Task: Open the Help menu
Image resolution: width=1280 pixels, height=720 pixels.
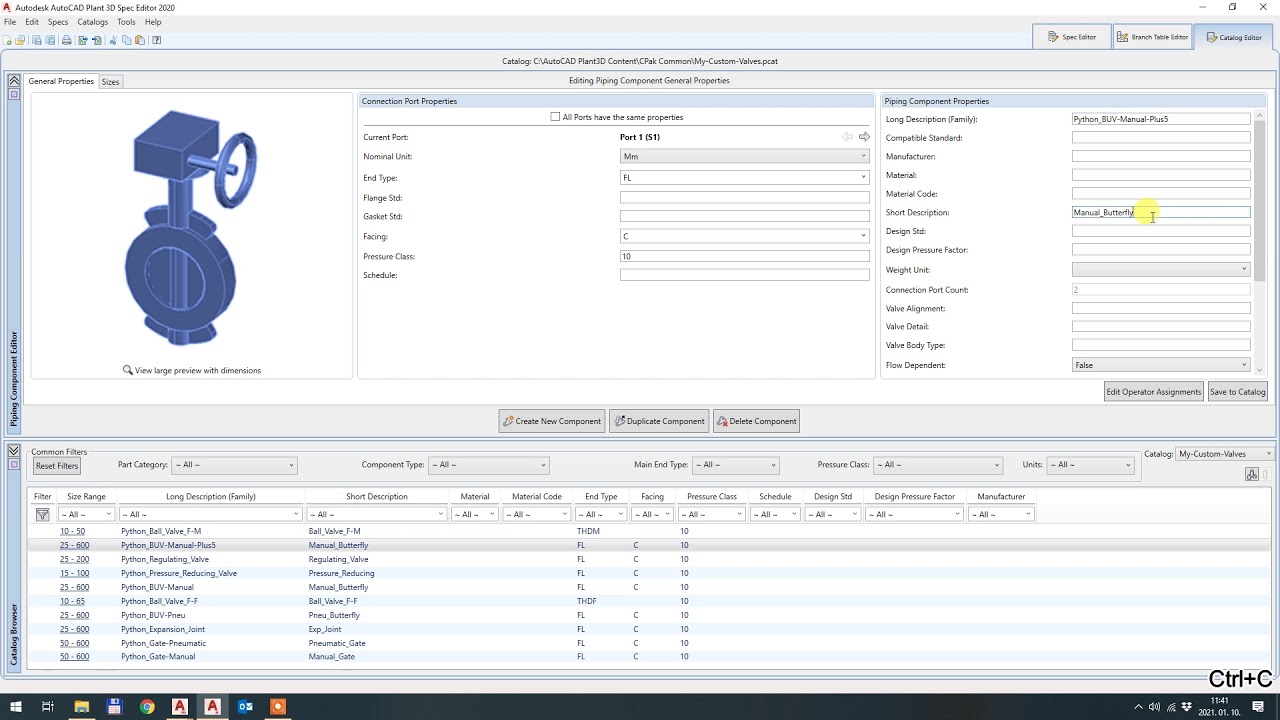Action: (153, 22)
